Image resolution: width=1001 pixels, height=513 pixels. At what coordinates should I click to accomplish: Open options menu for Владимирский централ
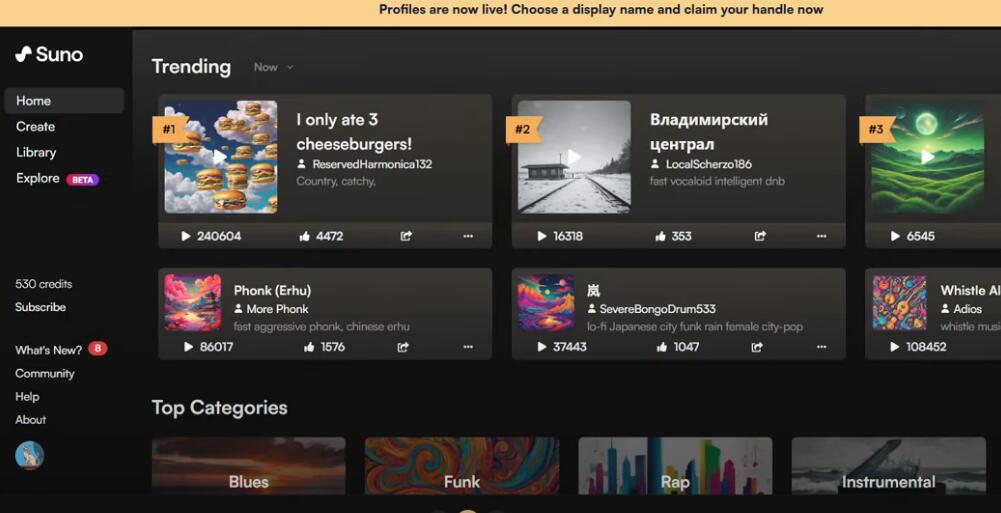pyautogui.click(x=821, y=236)
